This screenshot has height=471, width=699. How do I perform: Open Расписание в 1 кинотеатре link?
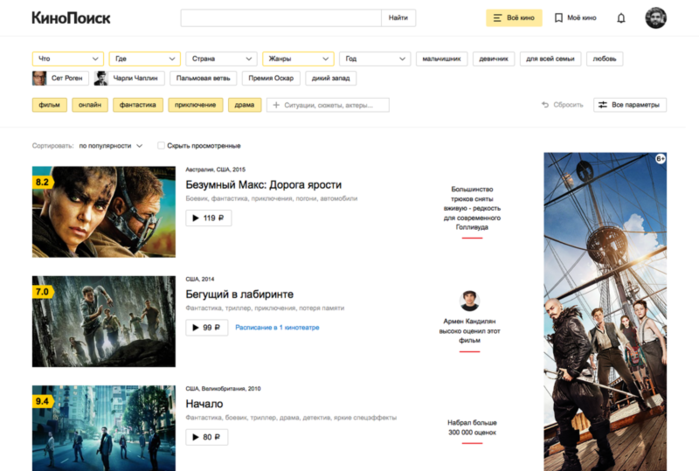(277, 328)
